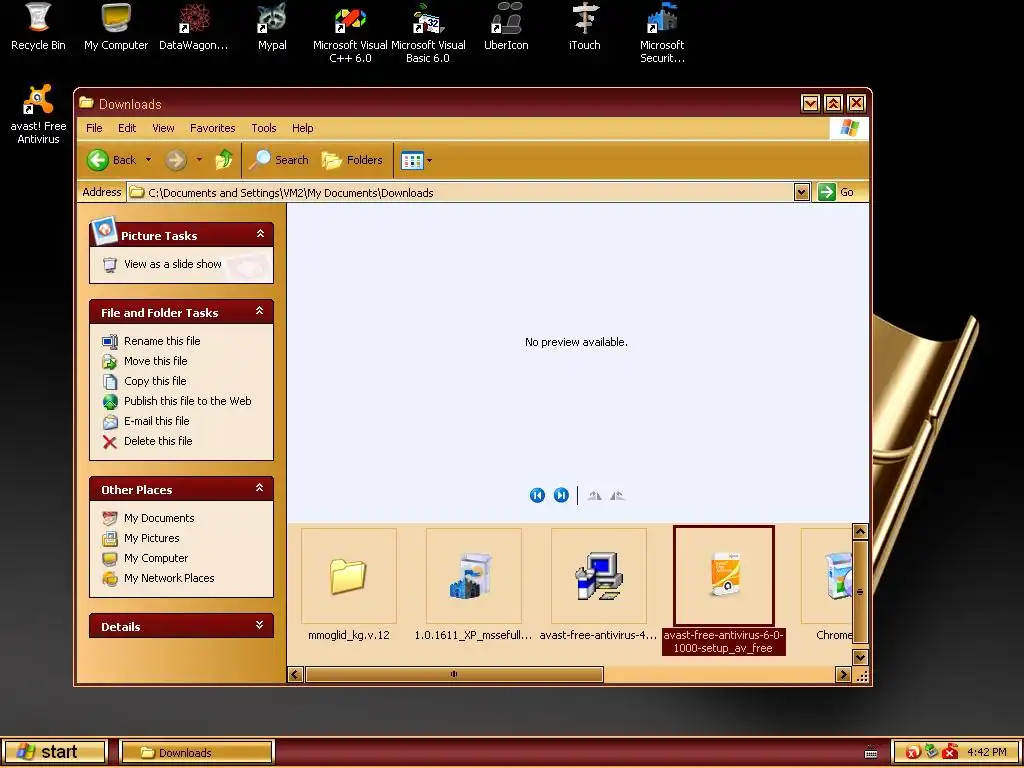1024x768 pixels.
Task: Open the Favorites menu
Action: (212, 128)
